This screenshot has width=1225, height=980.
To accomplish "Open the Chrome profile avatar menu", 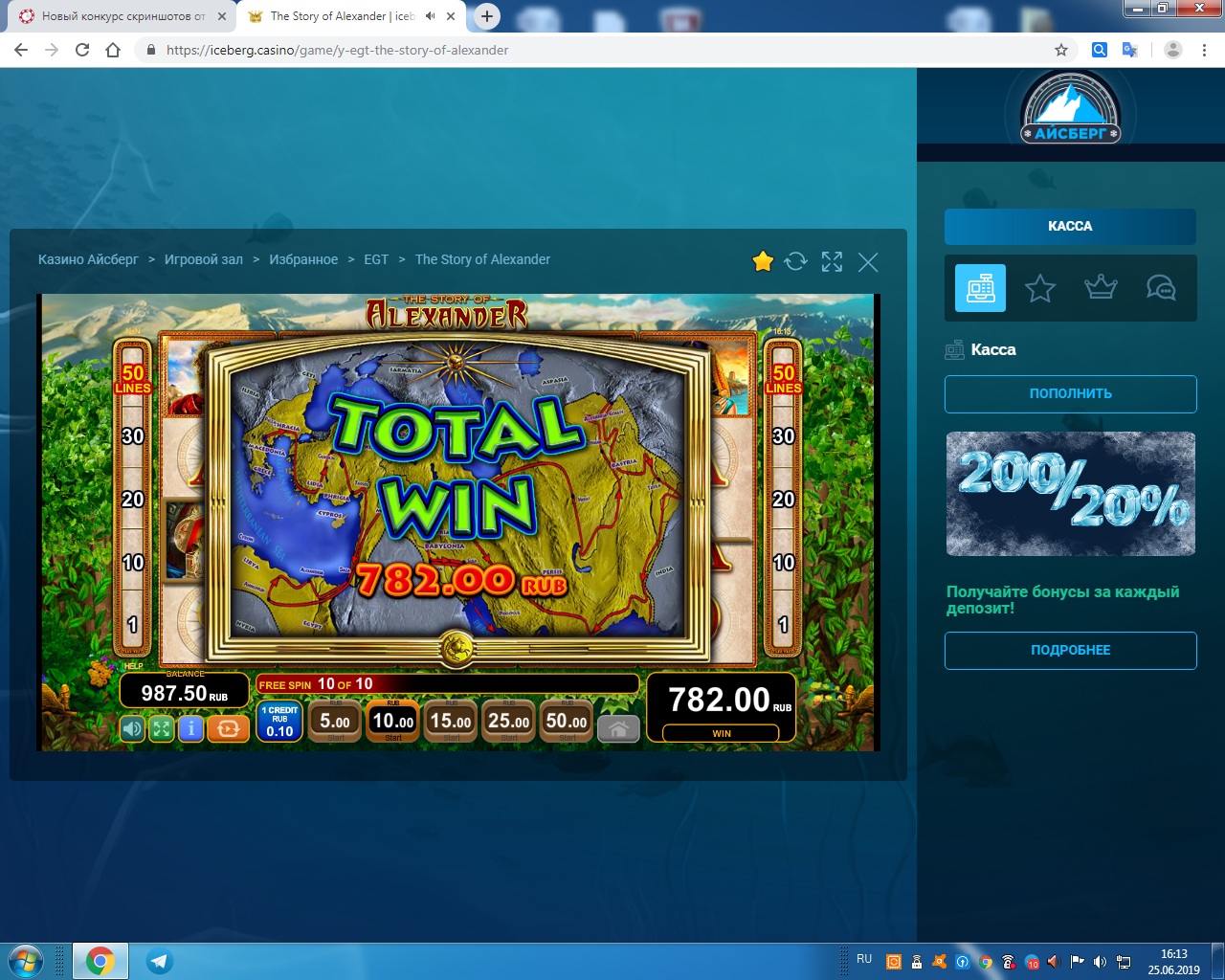I will [1172, 50].
